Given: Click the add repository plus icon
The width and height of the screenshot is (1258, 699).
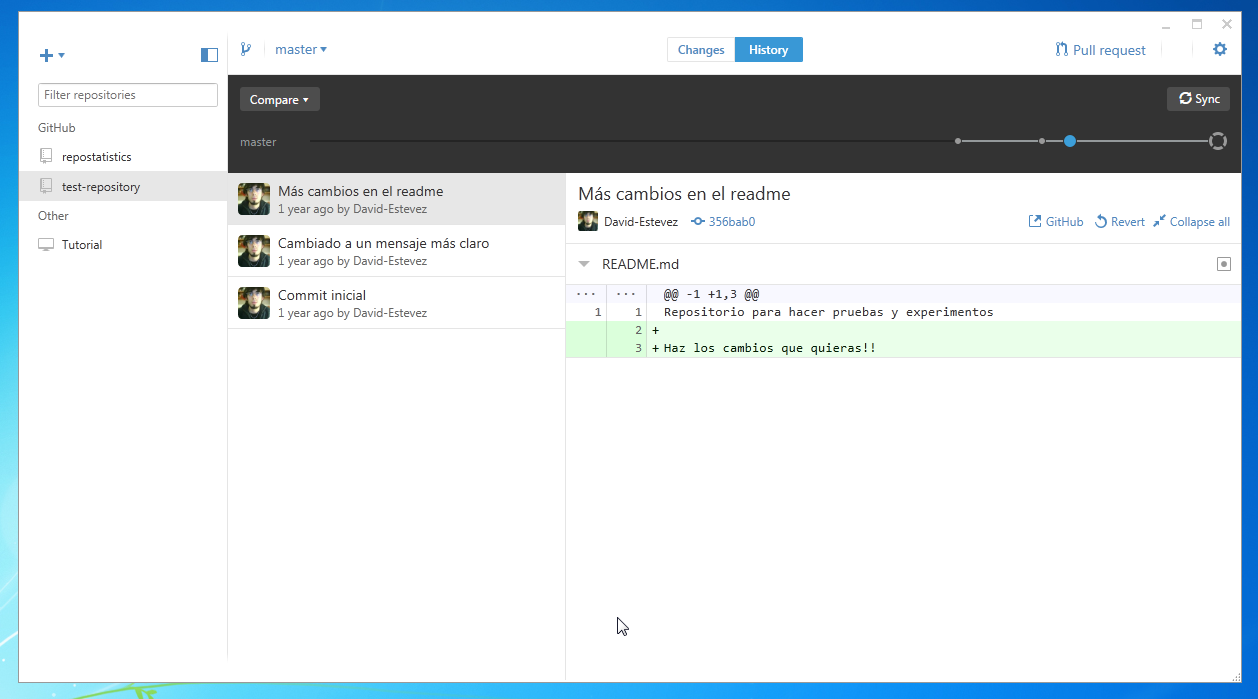Looking at the screenshot, I should coord(47,55).
